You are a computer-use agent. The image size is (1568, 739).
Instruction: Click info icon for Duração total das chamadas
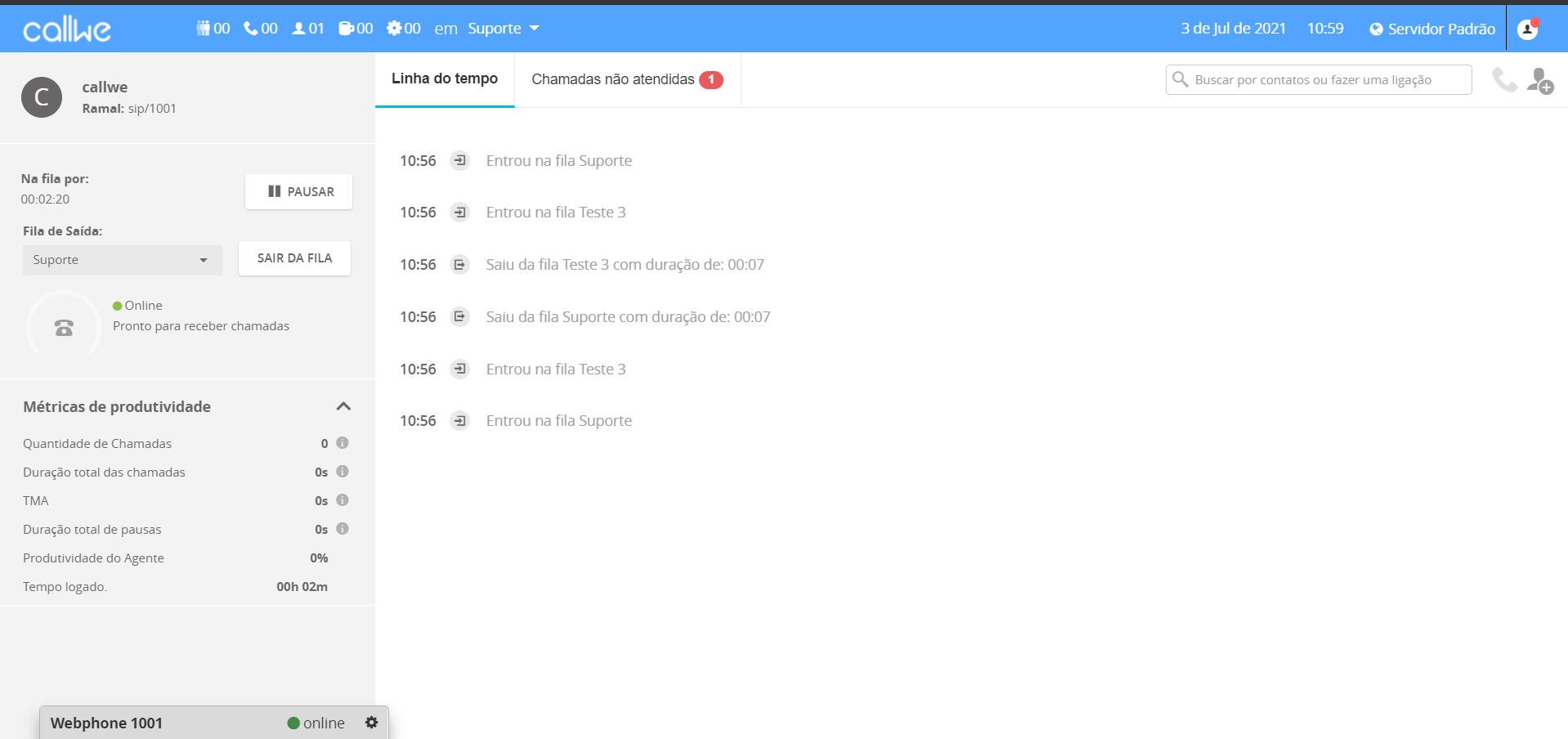[343, 472]
